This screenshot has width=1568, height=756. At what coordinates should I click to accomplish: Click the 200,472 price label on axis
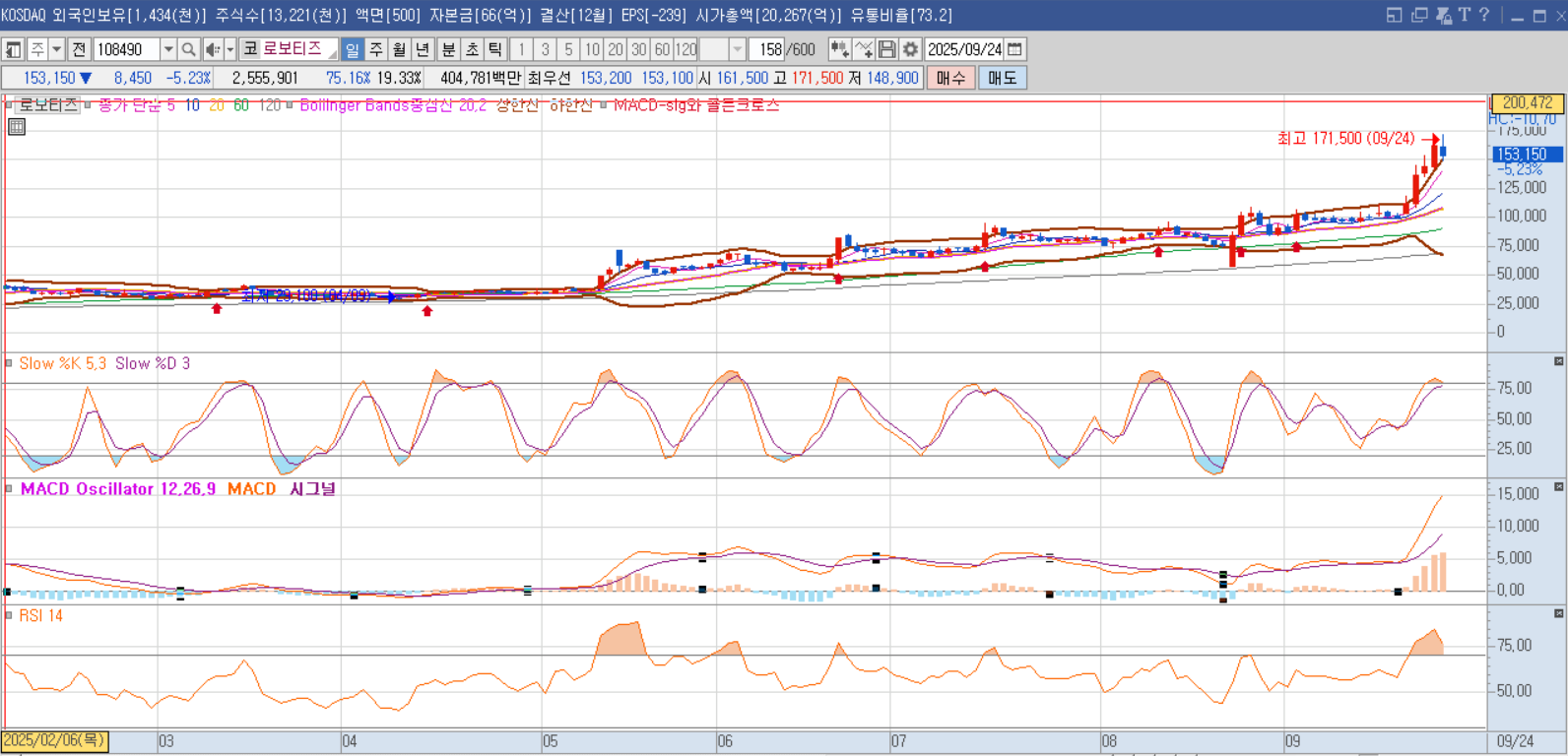(x=1526, y=102)
